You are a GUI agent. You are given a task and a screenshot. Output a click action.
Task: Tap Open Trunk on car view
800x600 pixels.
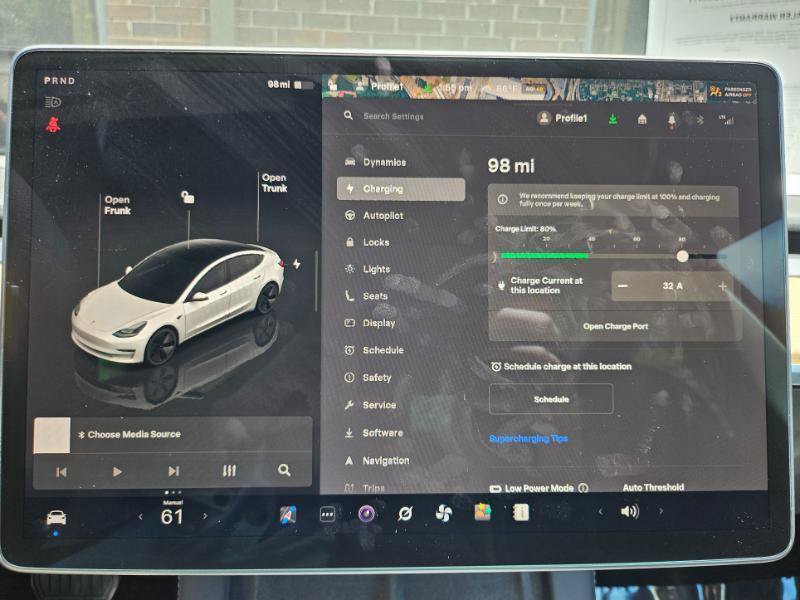(x=274, y=183)
